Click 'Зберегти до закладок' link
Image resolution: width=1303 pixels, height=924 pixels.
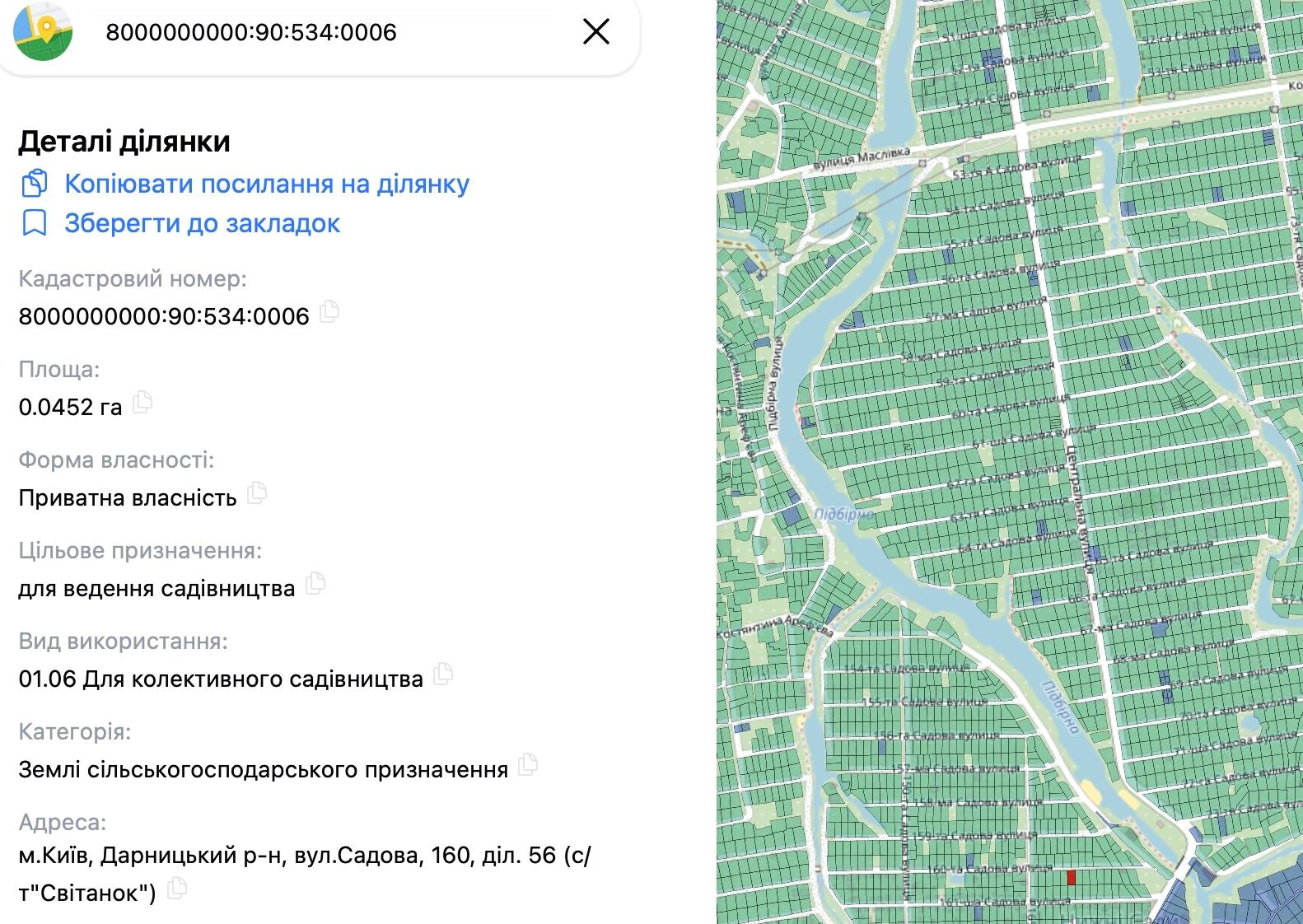[202, 223]
